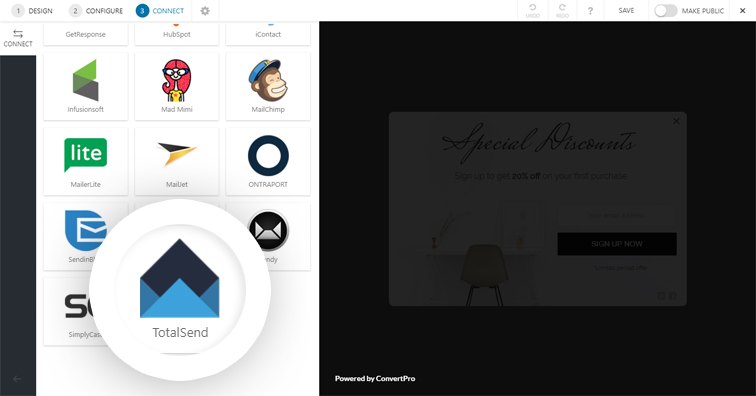Select the TotalSend envelope icon
This screenshot has width=756, height=396.
pyautogui.click(x=179, y=278)
